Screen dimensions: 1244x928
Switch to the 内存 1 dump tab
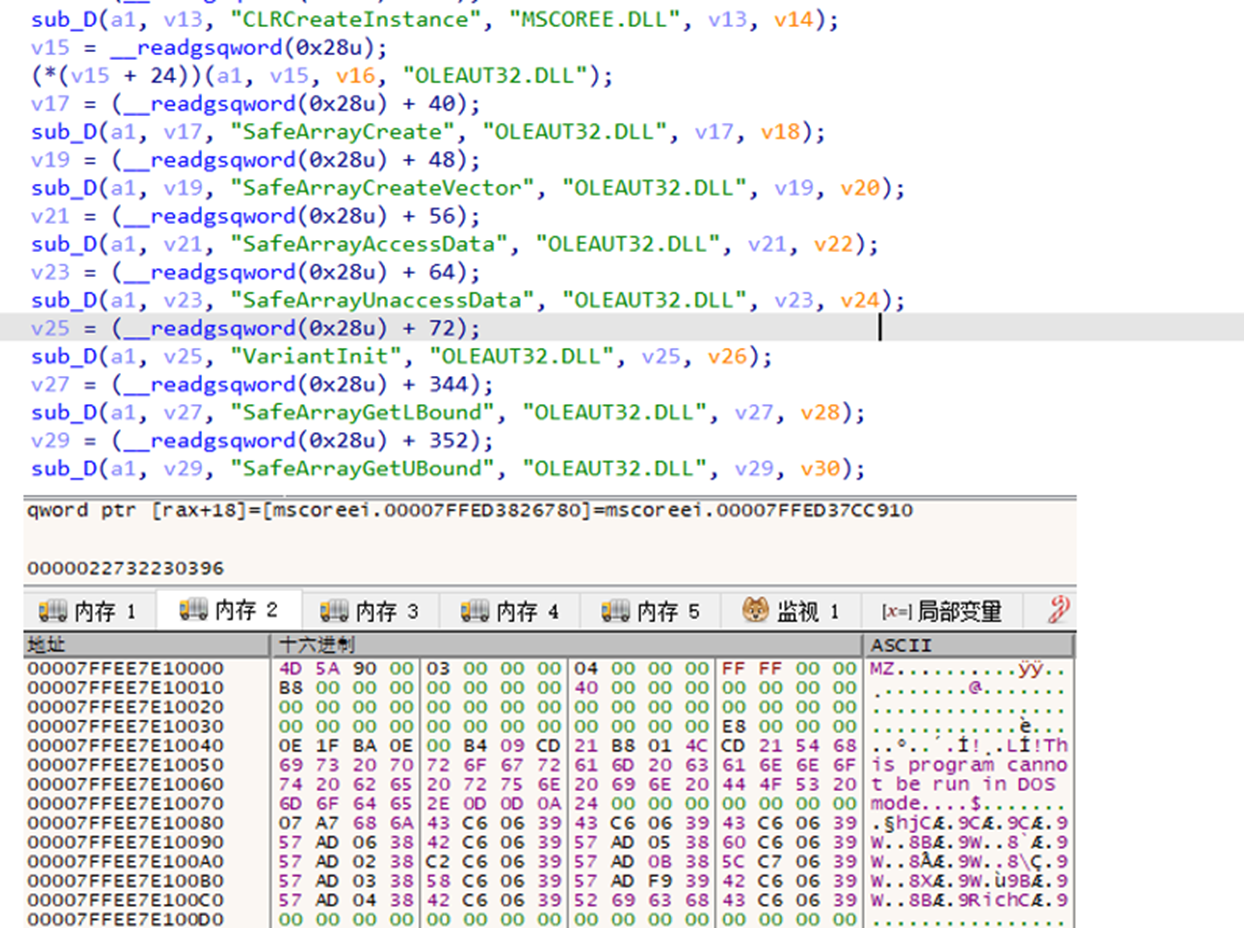coord(87,611)
